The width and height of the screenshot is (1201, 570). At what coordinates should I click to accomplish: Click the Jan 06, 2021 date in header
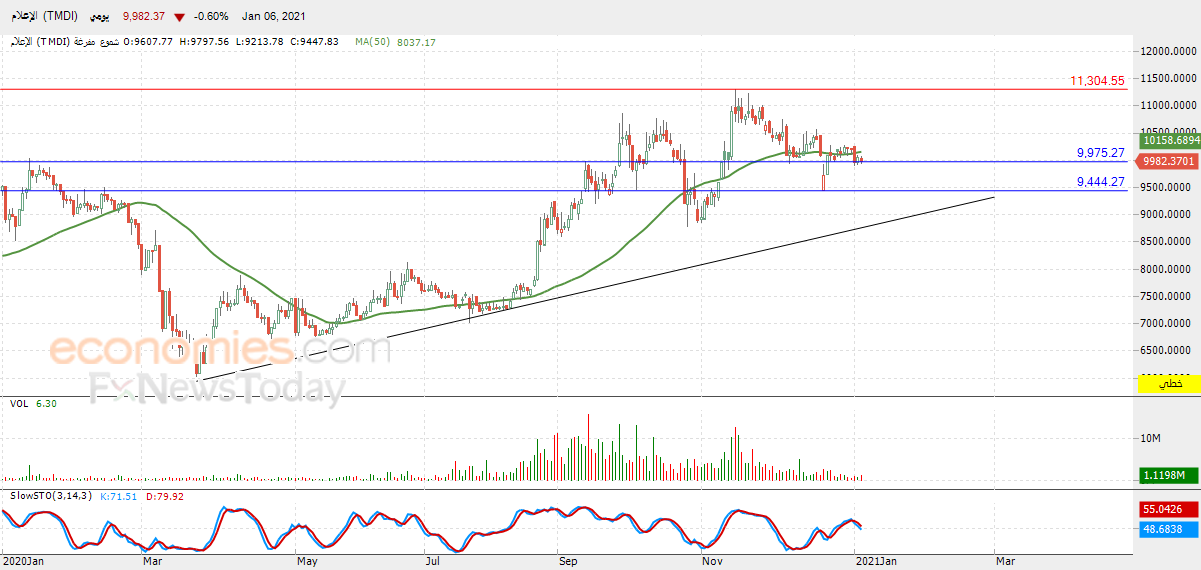271,17
